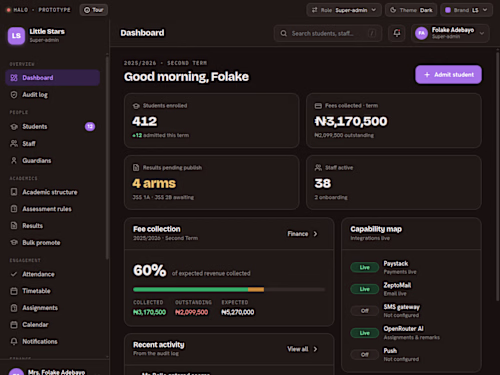Click the Assessment rules icon
Screen dimensions: 500x375
pos(14,209)
